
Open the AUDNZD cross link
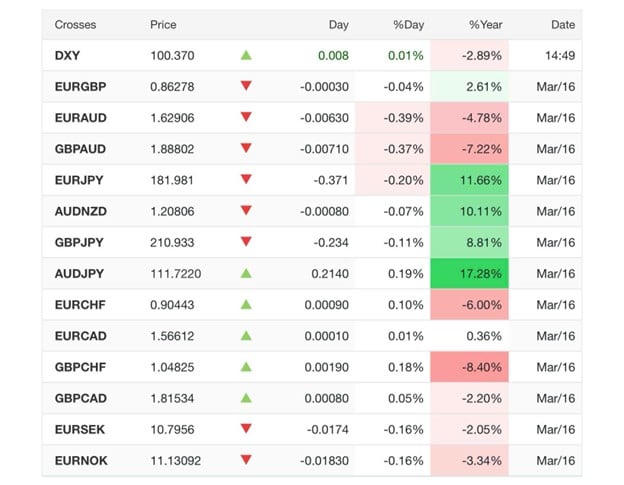pyautogui.click(x=81, y=211)
